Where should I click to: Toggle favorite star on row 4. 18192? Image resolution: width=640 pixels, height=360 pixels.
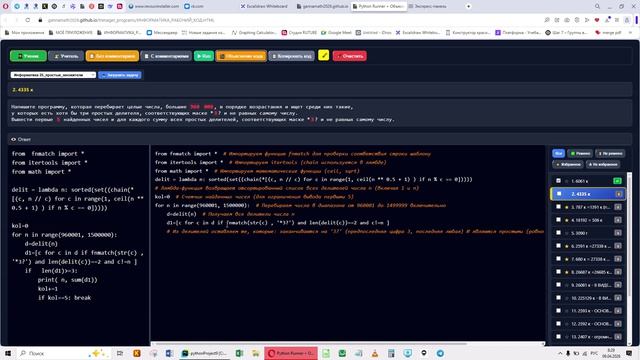pyautogui.click(x=567, y=220)
